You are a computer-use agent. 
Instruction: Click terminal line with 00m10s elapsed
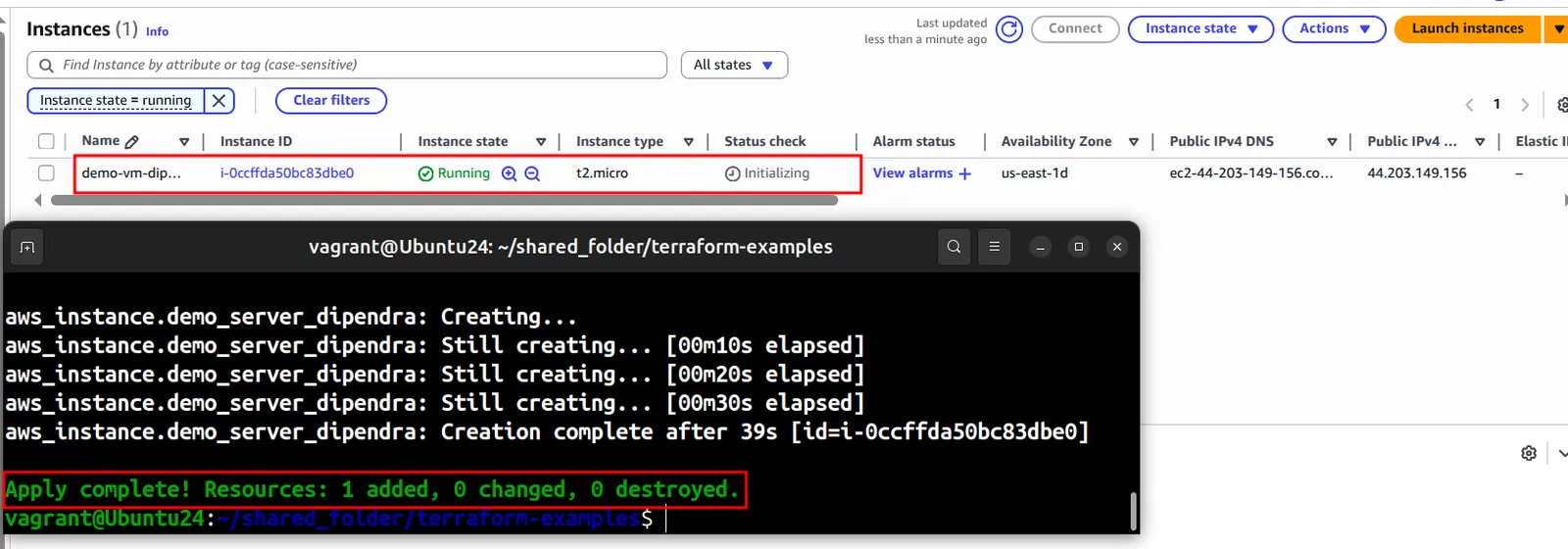[x=435, y=346]
